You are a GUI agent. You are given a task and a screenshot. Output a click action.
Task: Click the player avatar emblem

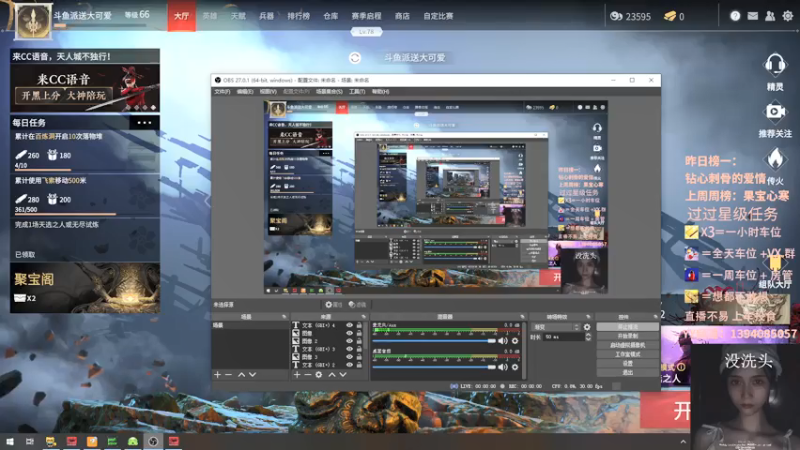click(x=33, y=21)
